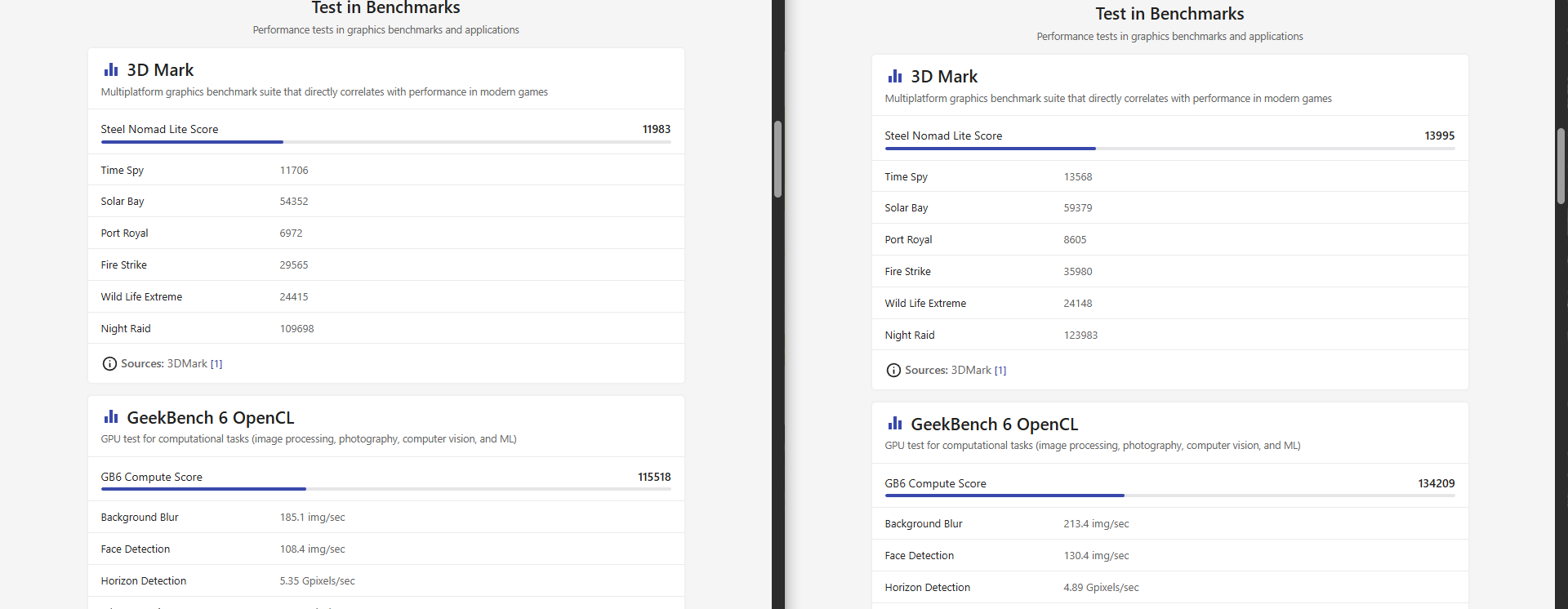Click the Steel Nomad Lite Score label in left pane
The height and width of the screenshot is (609, 1568).
159,130
